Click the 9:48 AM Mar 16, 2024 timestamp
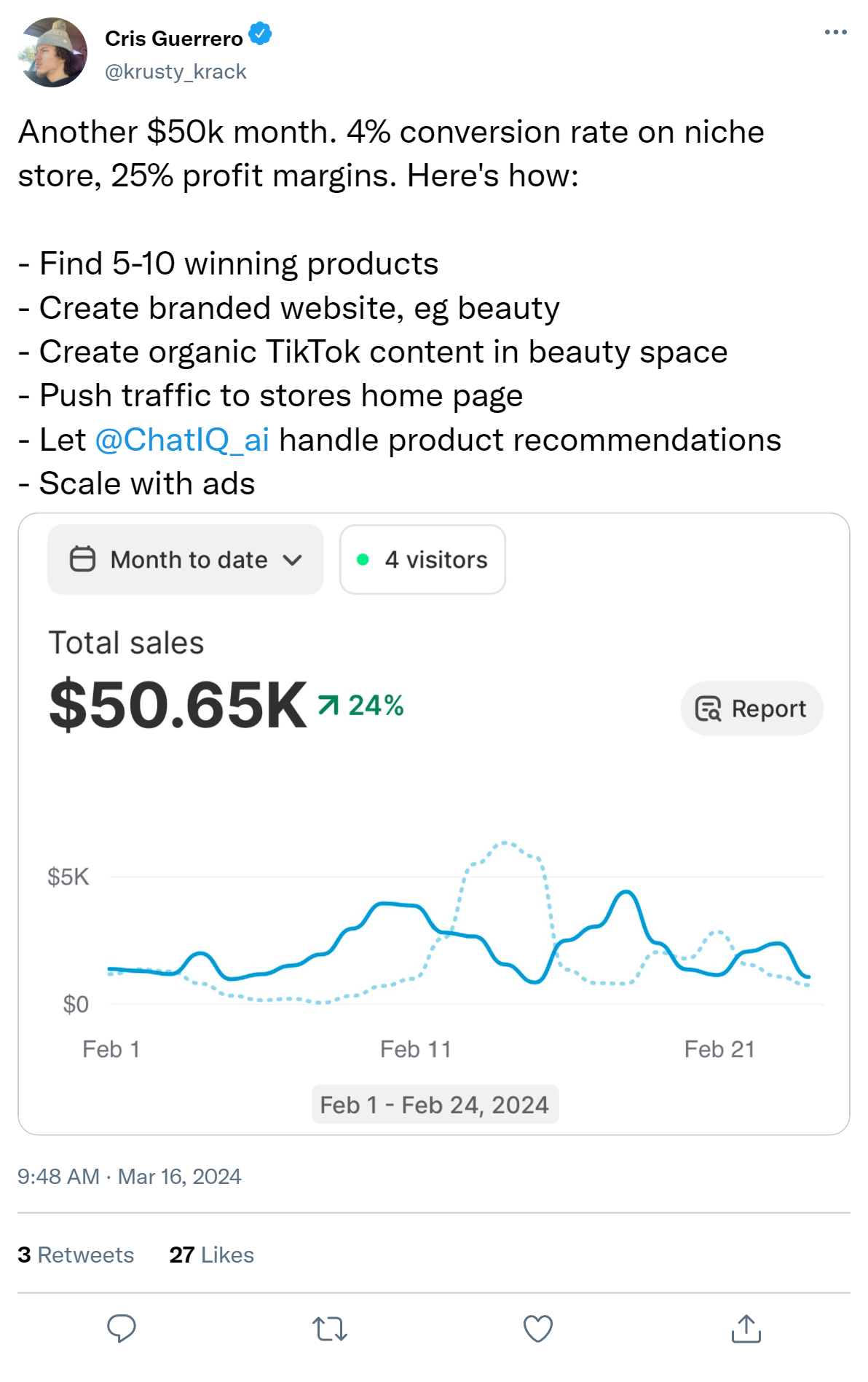Image resolution: width=868 pixels, height=1382 pixels. tap(130, 1177)
